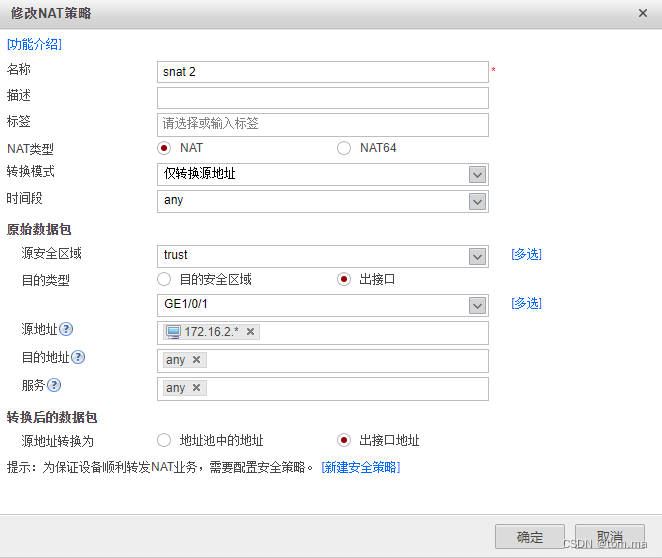Click inside the 目的地址 input box
This screenshot has width=662, height=558.
(x=323, y=361)
